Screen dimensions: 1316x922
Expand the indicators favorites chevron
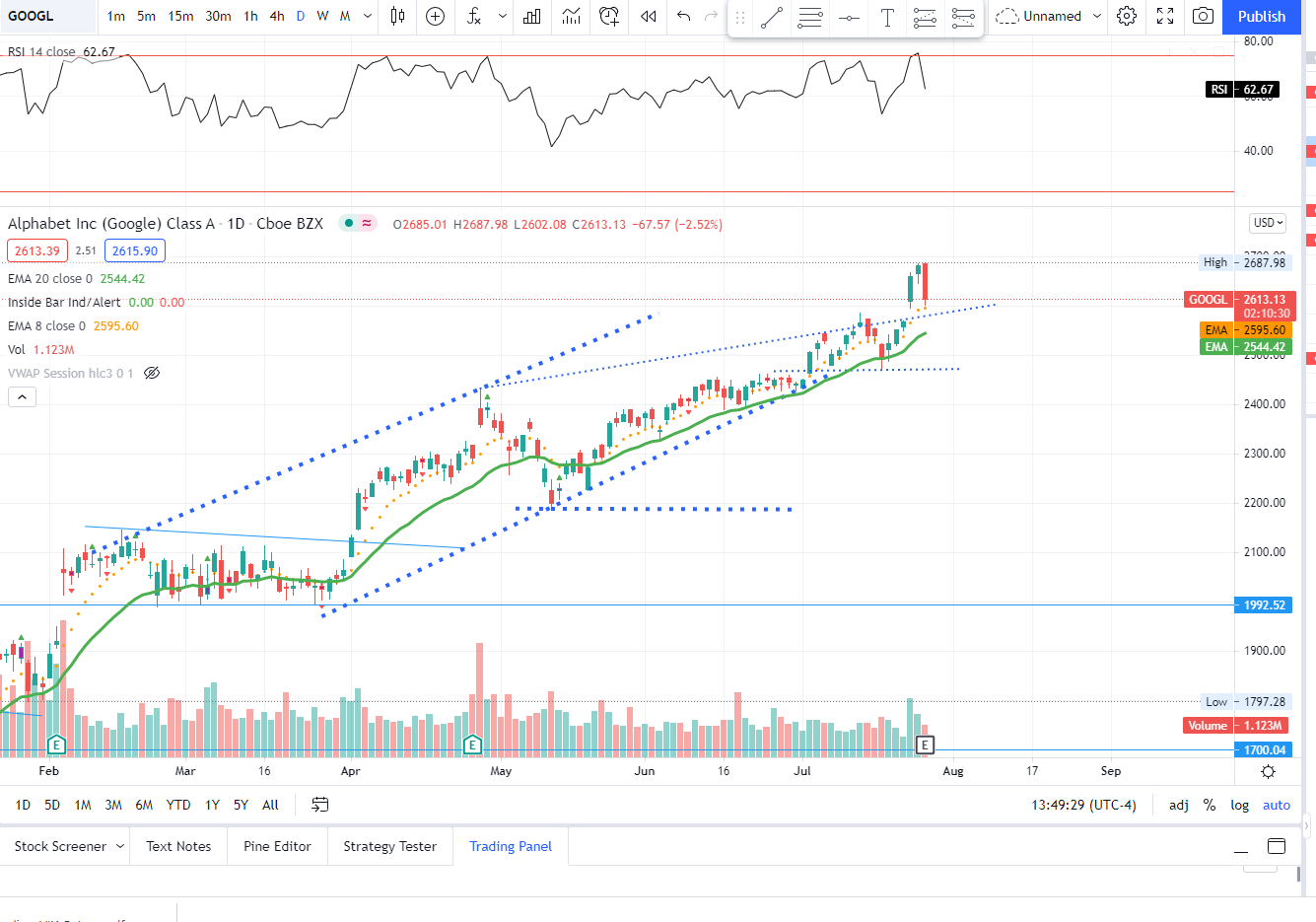point(503,16)
